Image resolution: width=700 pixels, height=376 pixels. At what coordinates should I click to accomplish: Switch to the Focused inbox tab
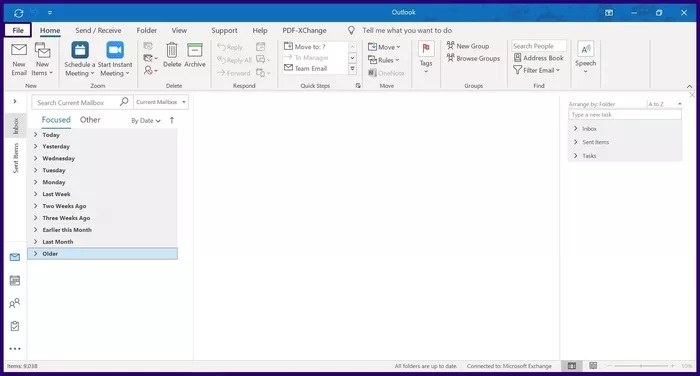(56, 120)
